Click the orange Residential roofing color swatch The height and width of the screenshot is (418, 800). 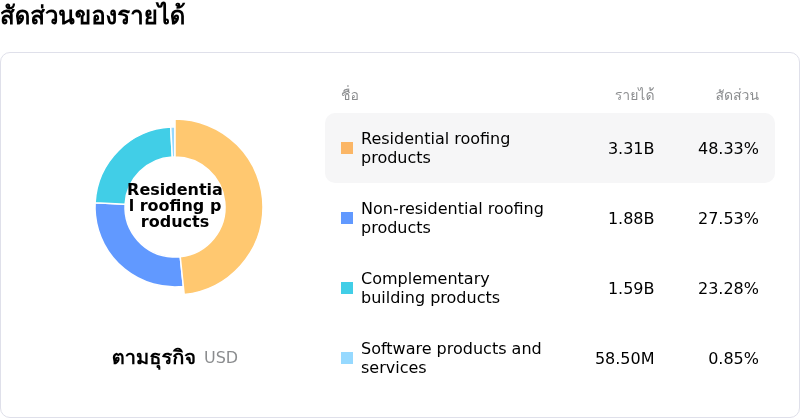[347, 148]
